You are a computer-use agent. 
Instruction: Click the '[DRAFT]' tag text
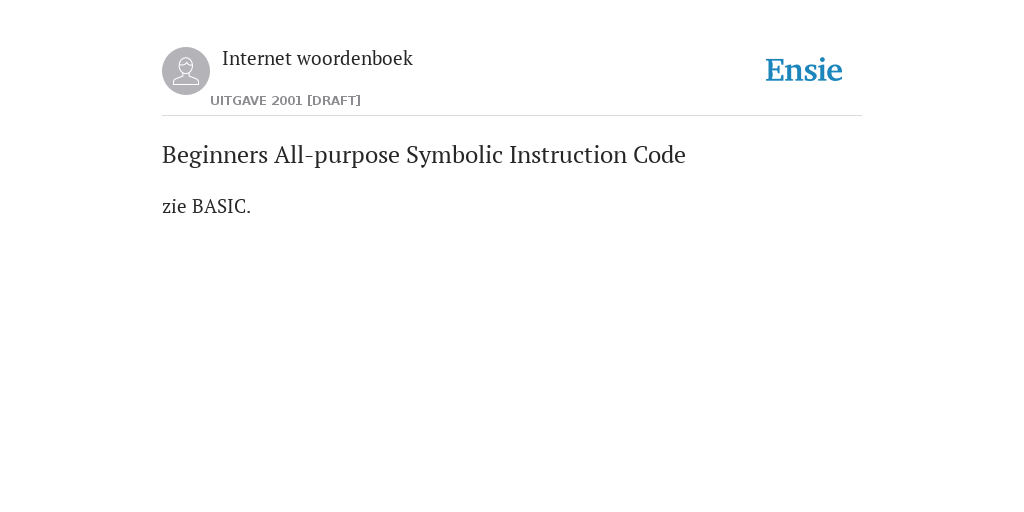coord(334,101)
